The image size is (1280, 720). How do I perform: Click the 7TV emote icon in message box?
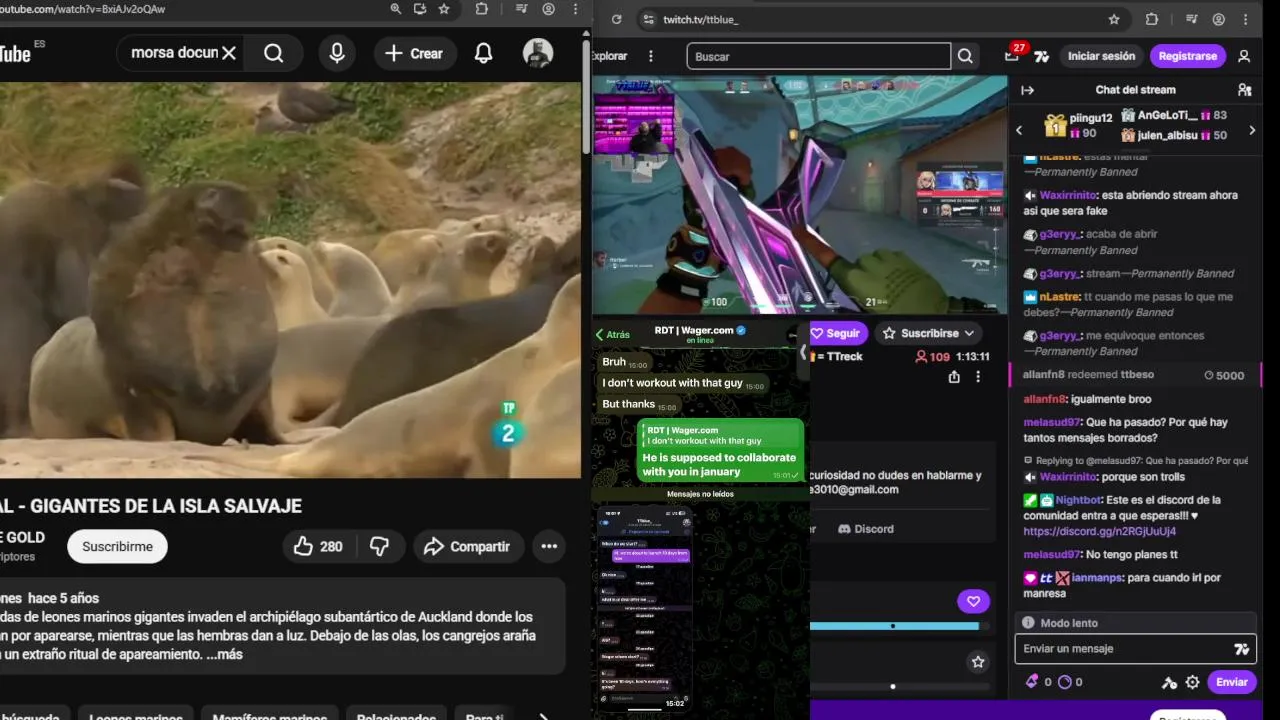coord(1242,649)
